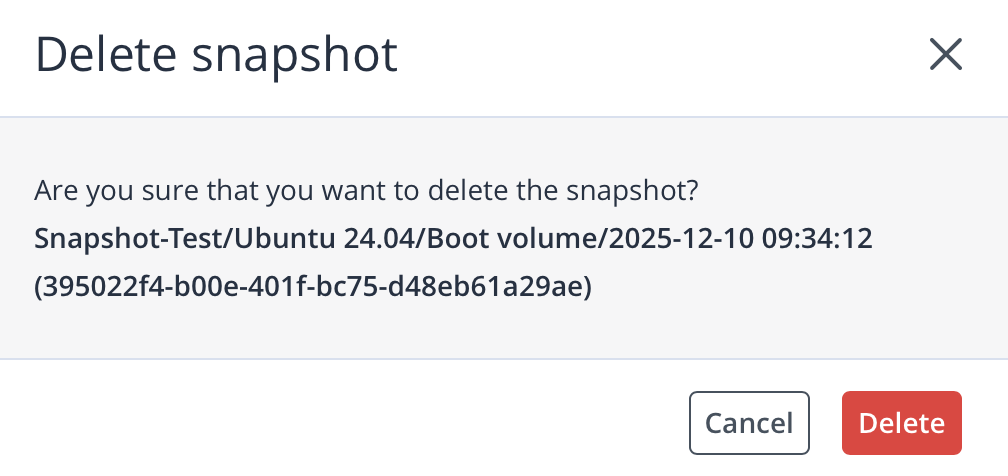The height and width of the screenshot is (476, 1008).
Task: Click the snapshot ID starting with 395022f4
Action: [x=313, y=288]
